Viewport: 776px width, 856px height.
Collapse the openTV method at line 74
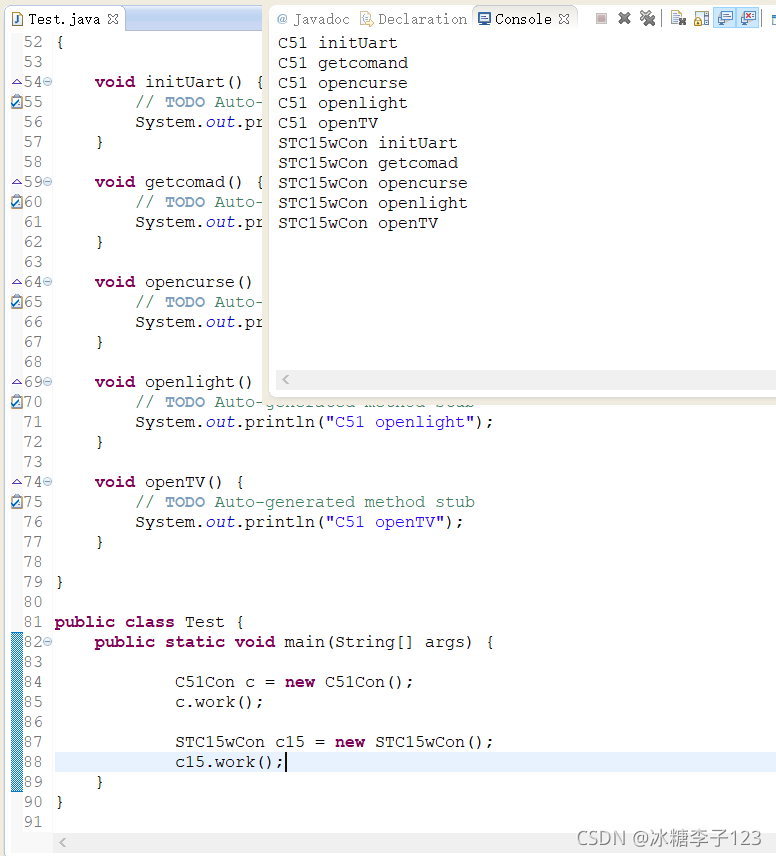tap(48, 482)
